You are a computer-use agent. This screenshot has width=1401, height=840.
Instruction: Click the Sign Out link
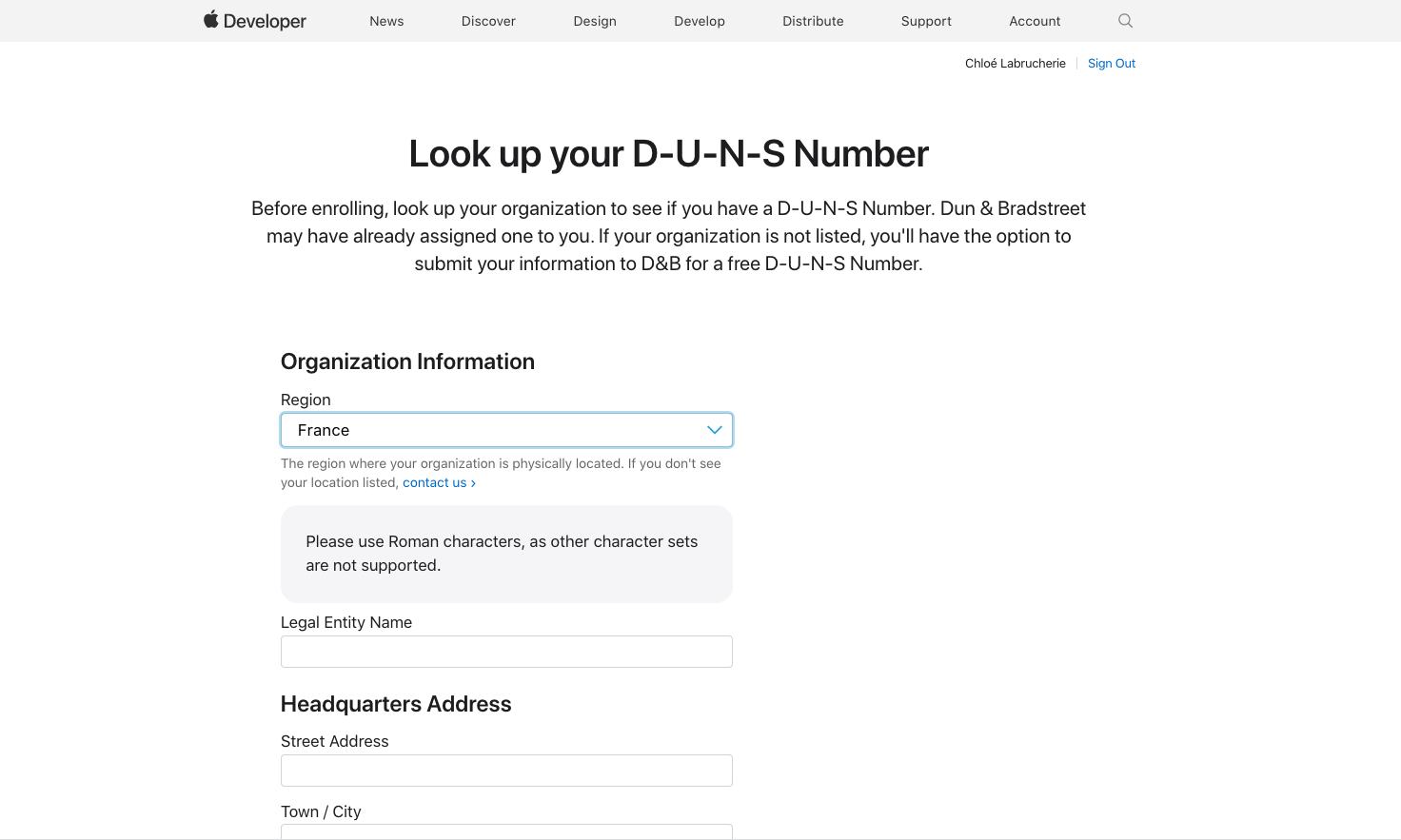click(x=1112, y=64)
